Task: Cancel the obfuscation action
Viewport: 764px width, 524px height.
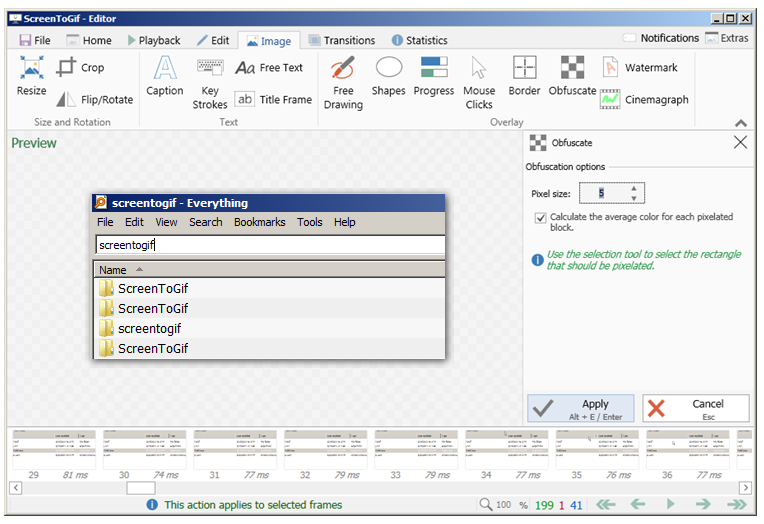Action: [696, 408]
